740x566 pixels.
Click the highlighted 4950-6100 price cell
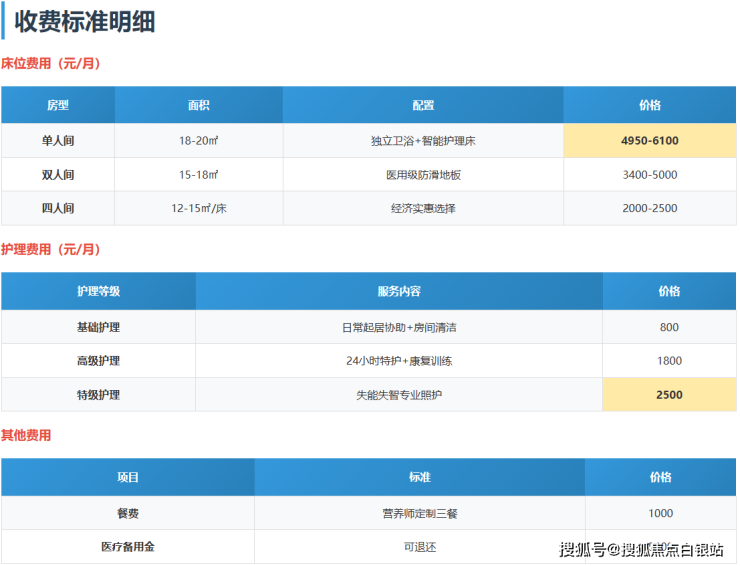pos(649,141)
